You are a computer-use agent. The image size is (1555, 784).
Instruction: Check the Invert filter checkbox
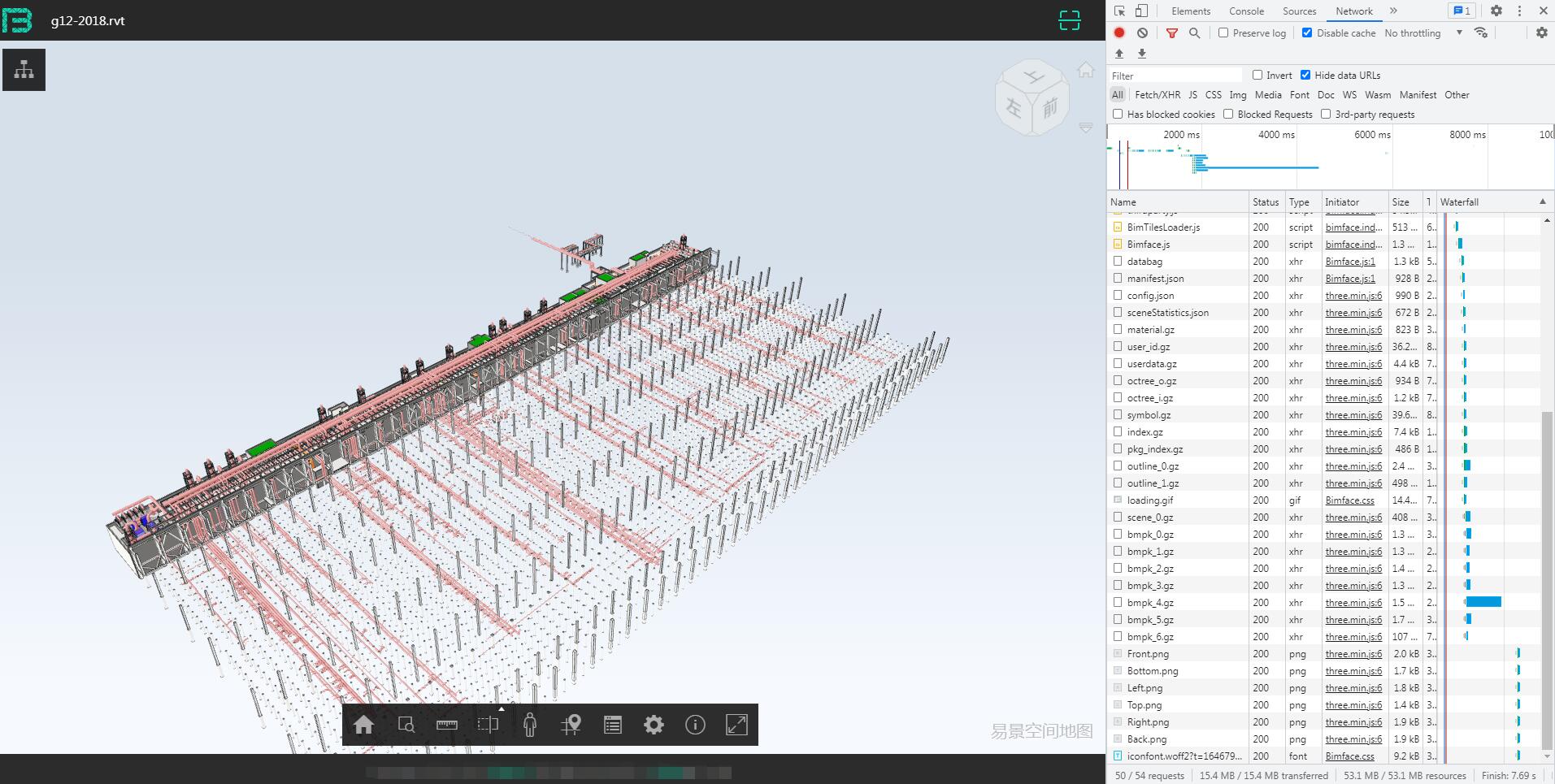[1255, 75]
